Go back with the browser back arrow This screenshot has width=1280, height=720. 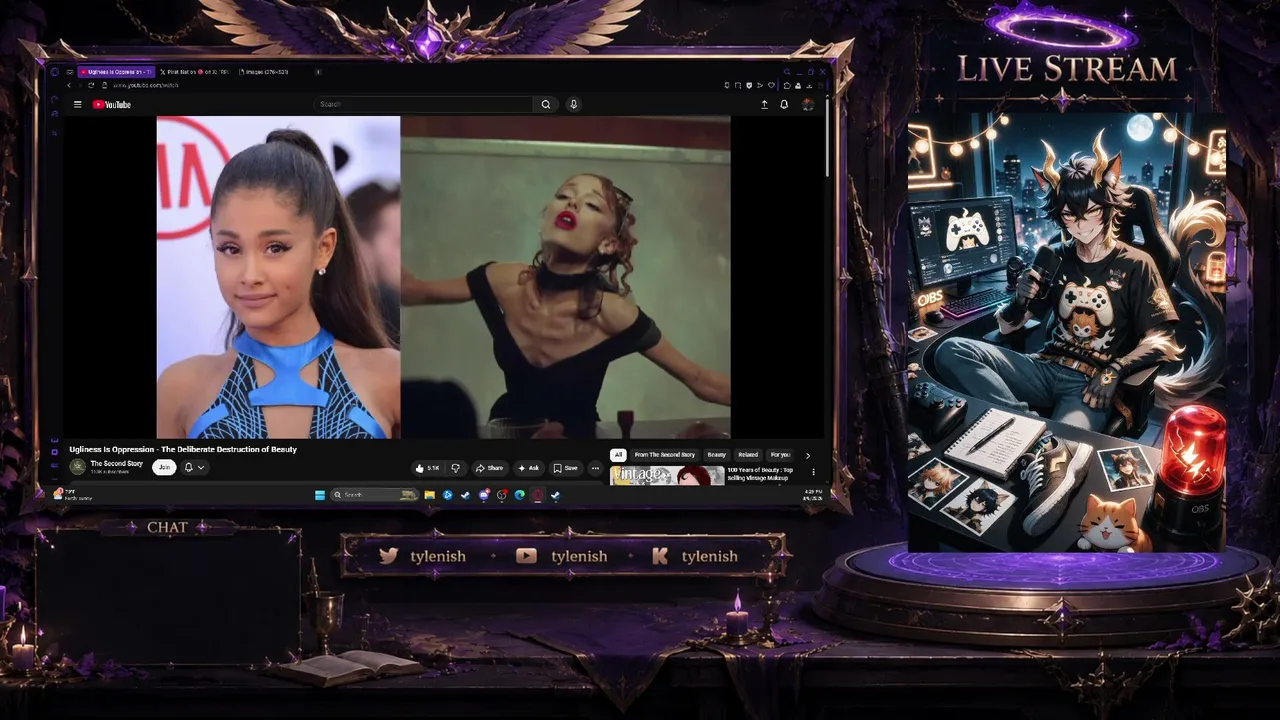(69, 85)
